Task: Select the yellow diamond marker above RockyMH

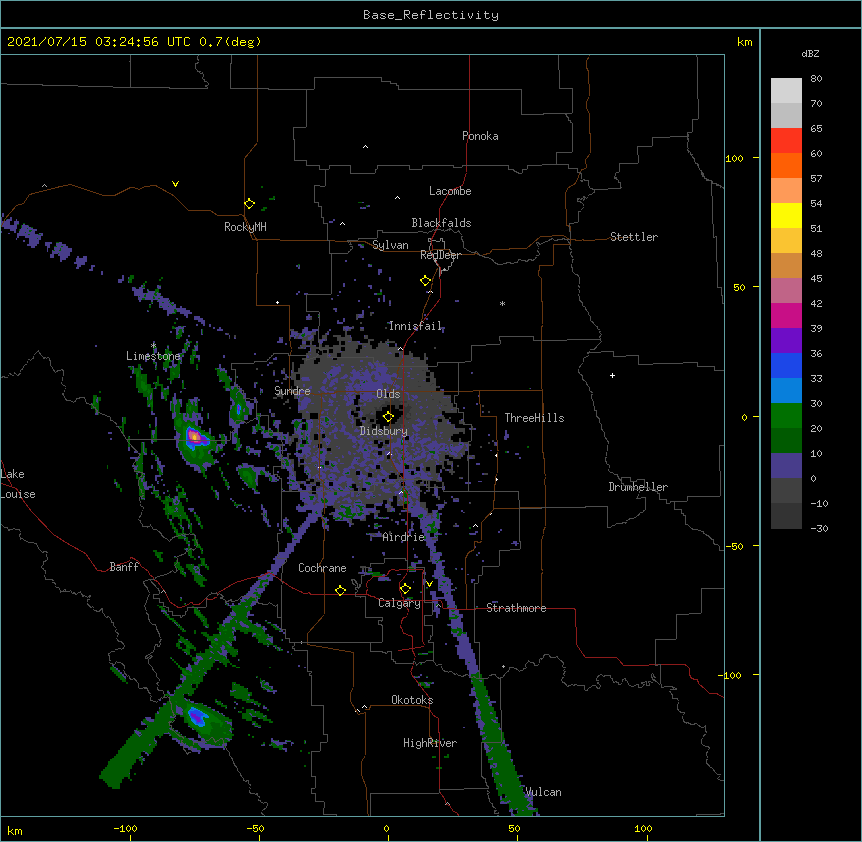Action: click(x=249, y=204)
